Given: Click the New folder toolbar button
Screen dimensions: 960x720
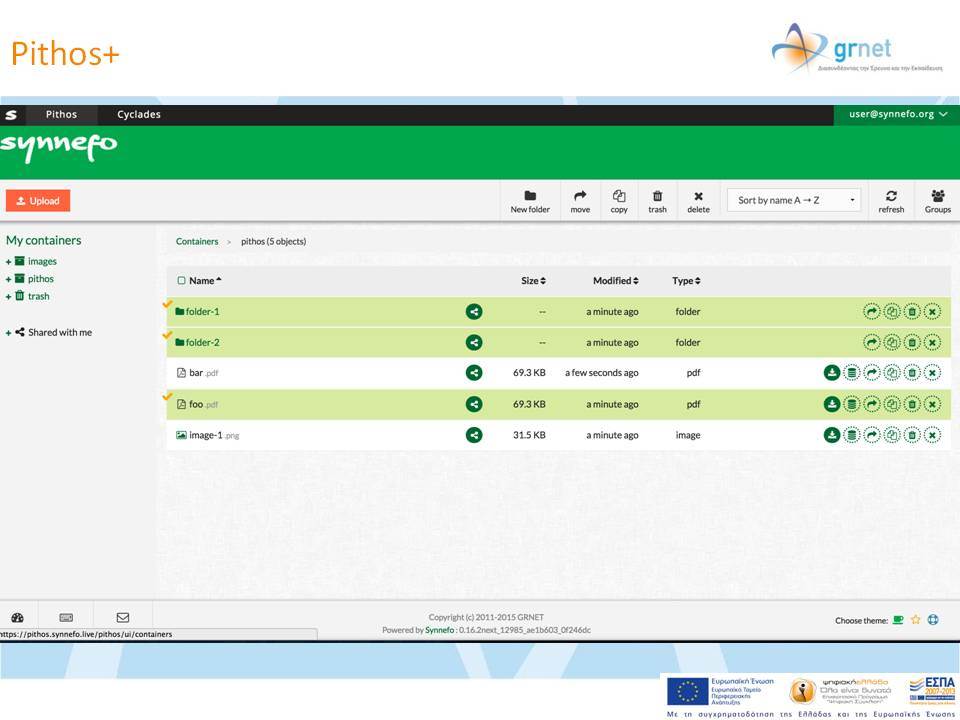Looking at the screenshot, I should pos(530,201).
